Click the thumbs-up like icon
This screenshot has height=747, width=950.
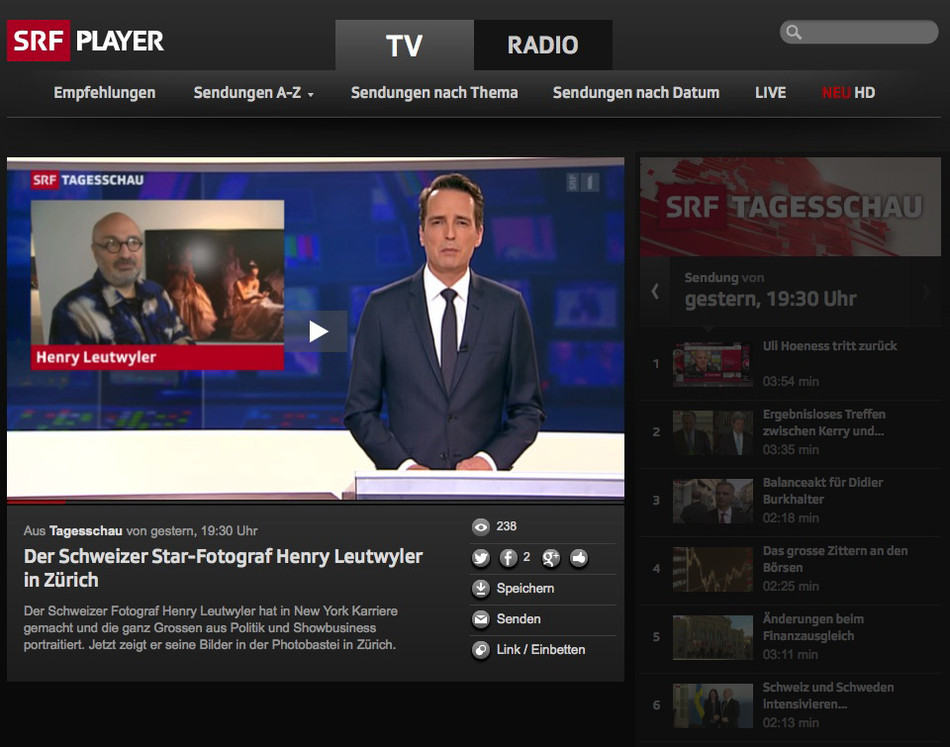[x=579, y=558]
